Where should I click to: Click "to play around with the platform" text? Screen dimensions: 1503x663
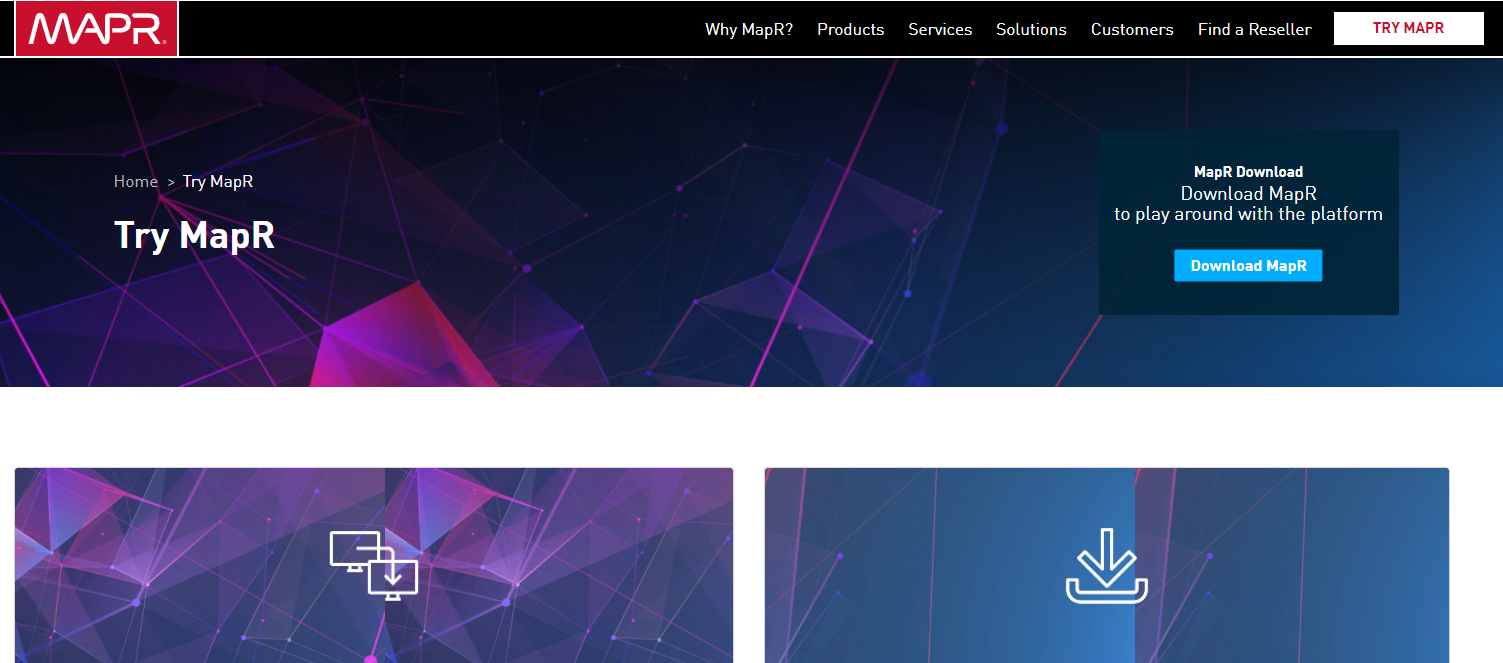pyautogui.click(x=1248, y=214)
